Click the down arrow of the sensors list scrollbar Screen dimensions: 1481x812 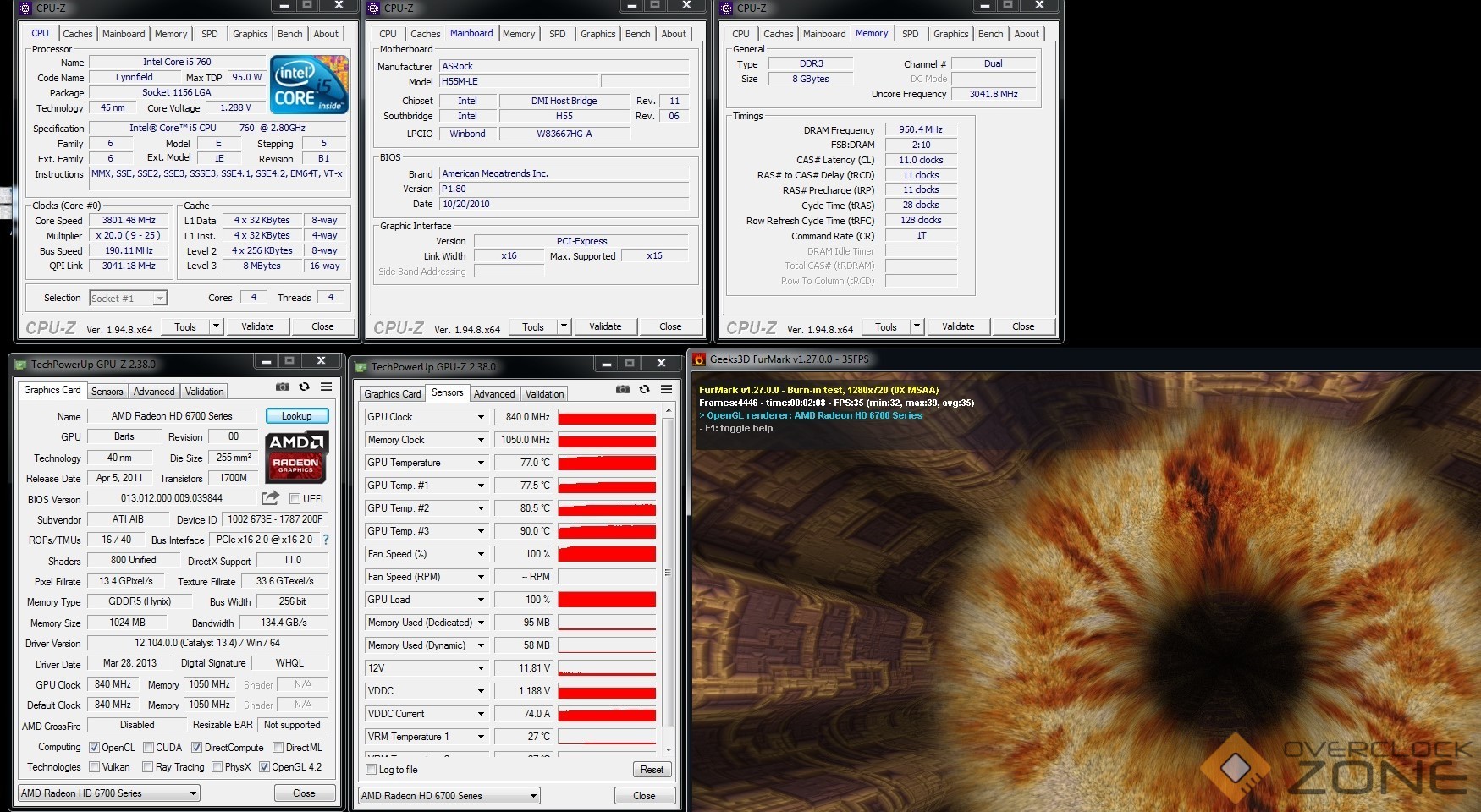click(x=669, y=749)
